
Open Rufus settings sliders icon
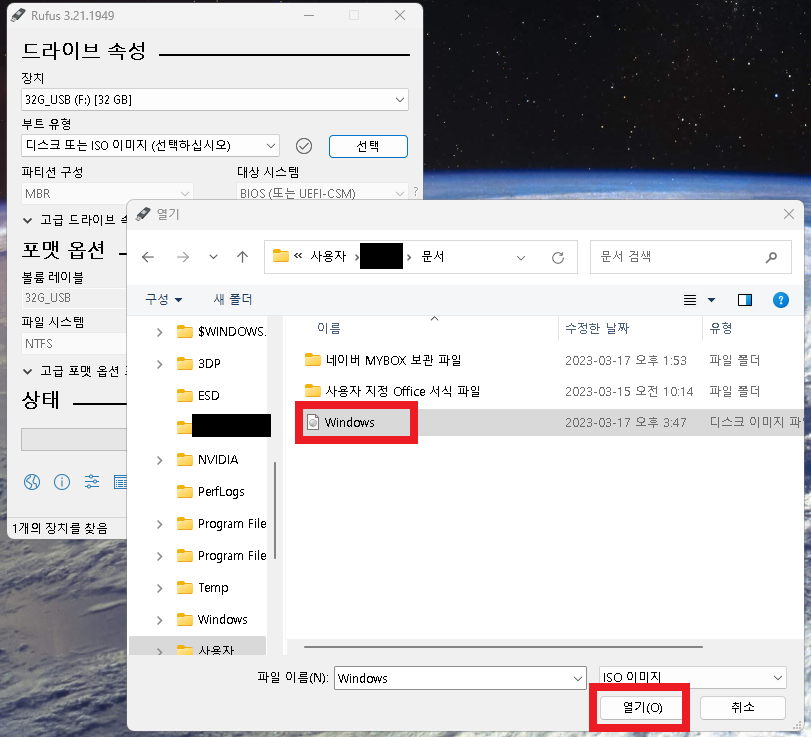(x=92, y=482)
